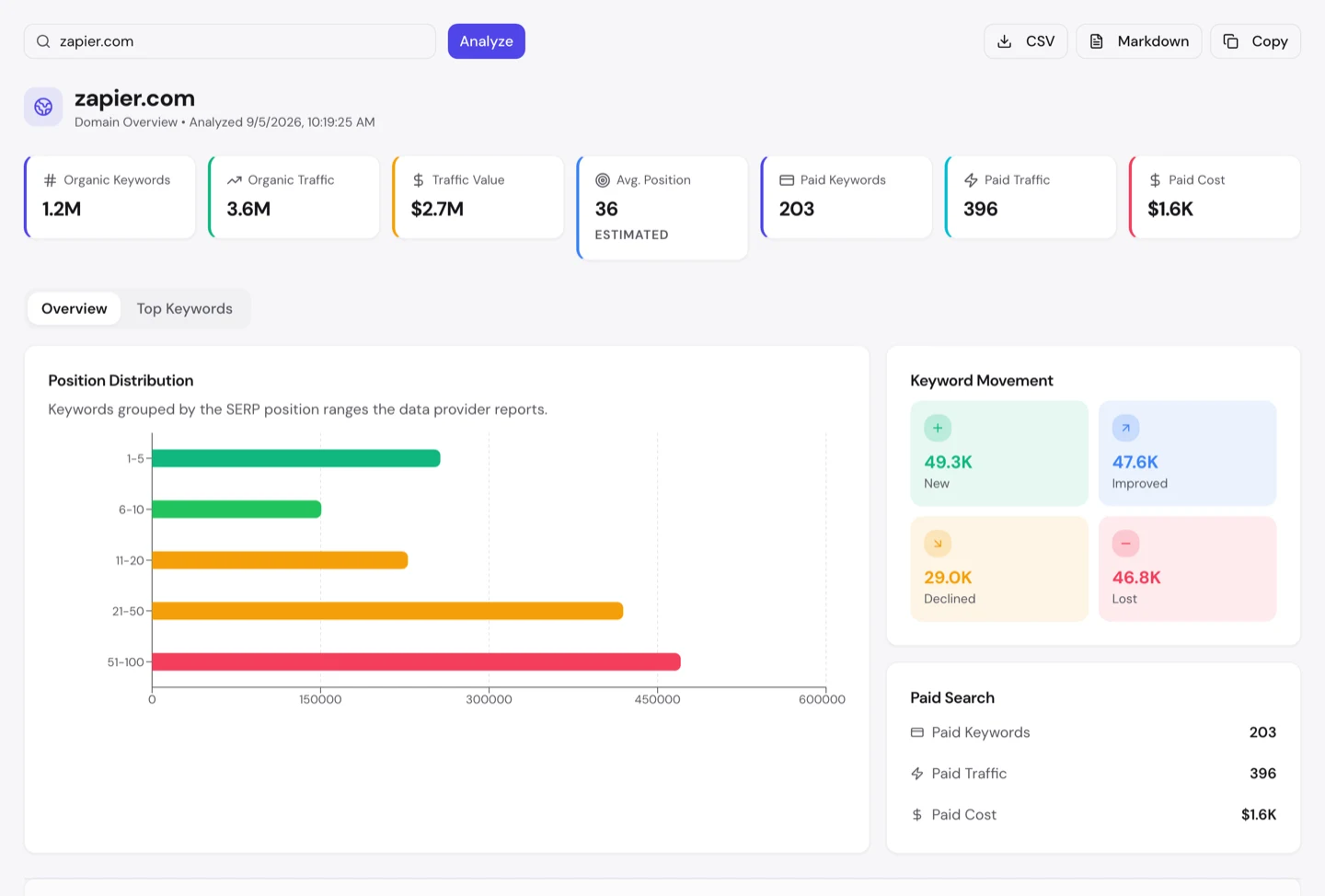1325x896 pixels.
Task: Export data with the CSV button
Action: [1026, 41]
